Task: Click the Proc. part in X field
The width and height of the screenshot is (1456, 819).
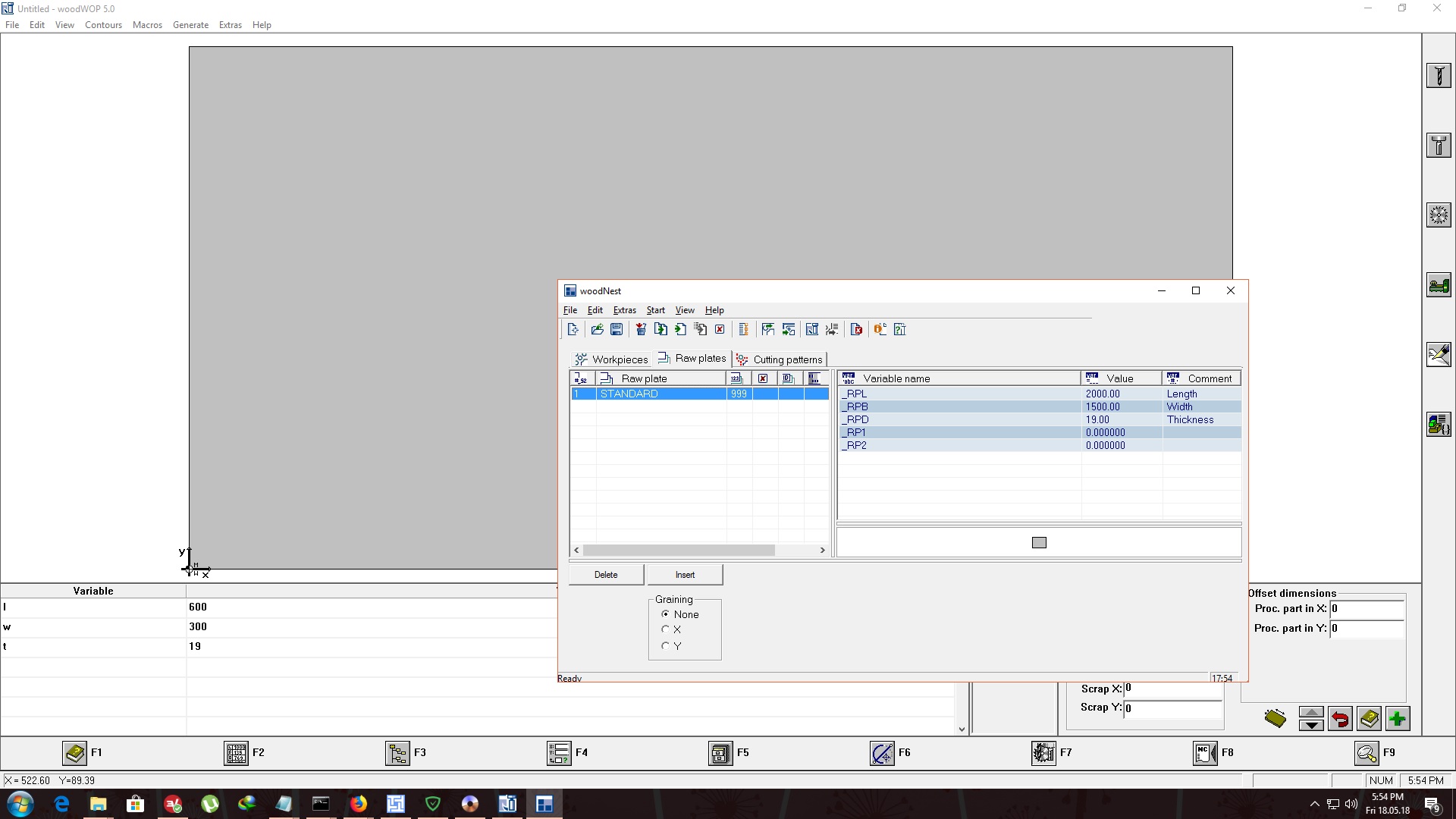Action: (1367, 609)
